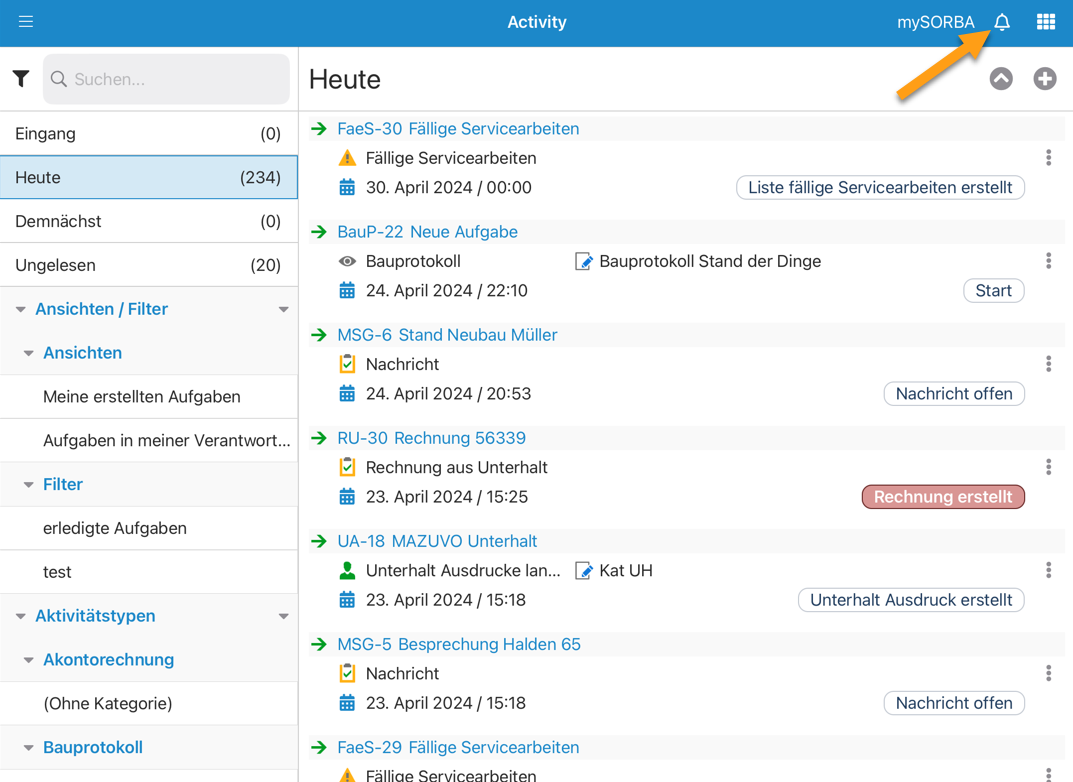The image size is (1073, 782).
Task: Click the eye icon next to Bauprotokoll
Action: click(x=347, y=262)
